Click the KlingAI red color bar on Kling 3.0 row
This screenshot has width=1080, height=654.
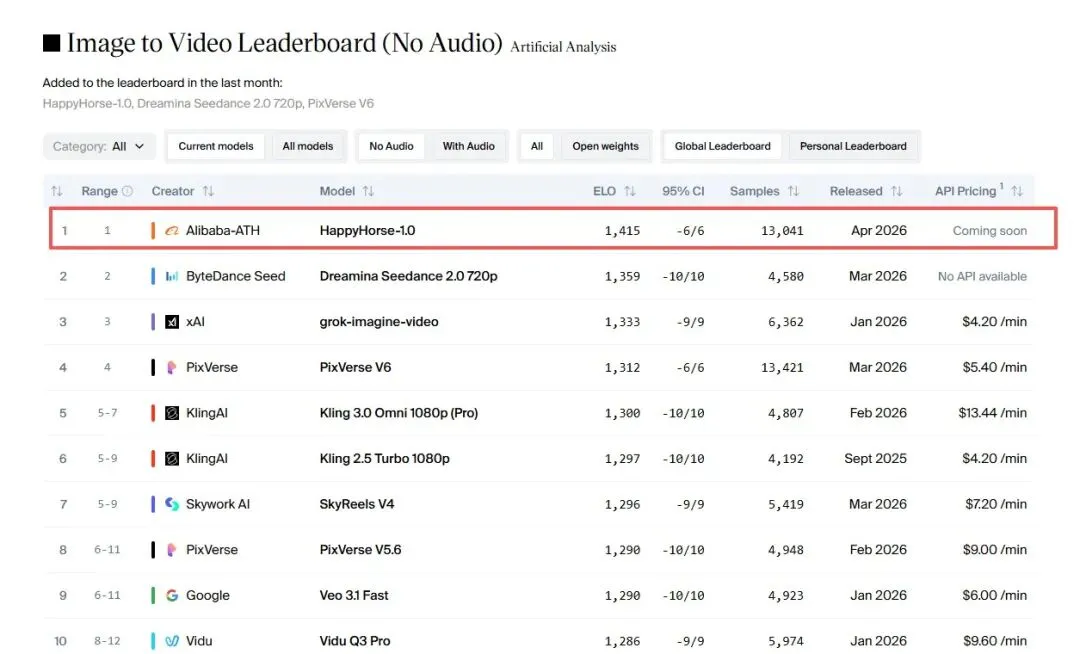point(153,413)
